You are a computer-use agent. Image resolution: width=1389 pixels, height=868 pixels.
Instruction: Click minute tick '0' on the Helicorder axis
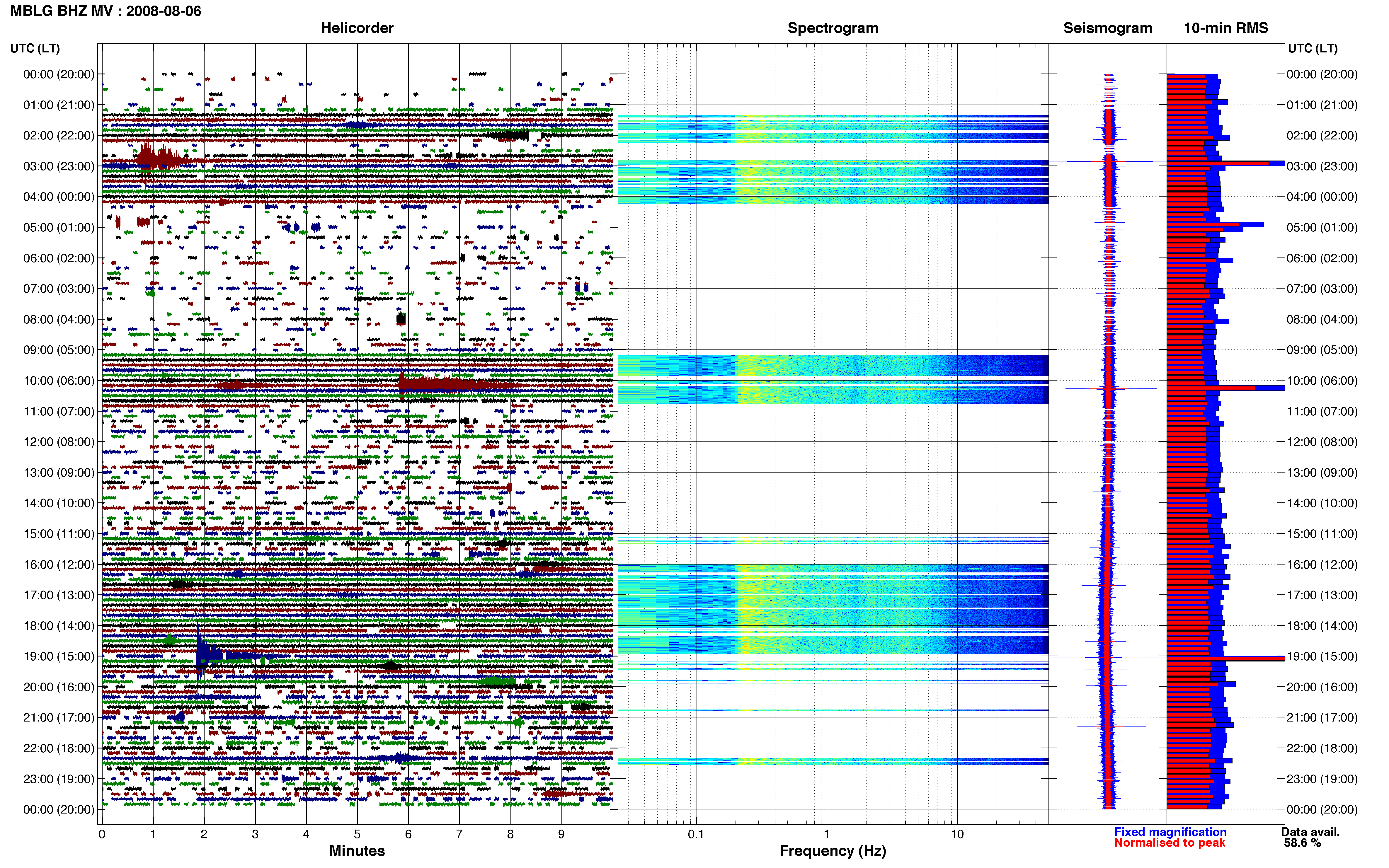click(x=102, y=834)
